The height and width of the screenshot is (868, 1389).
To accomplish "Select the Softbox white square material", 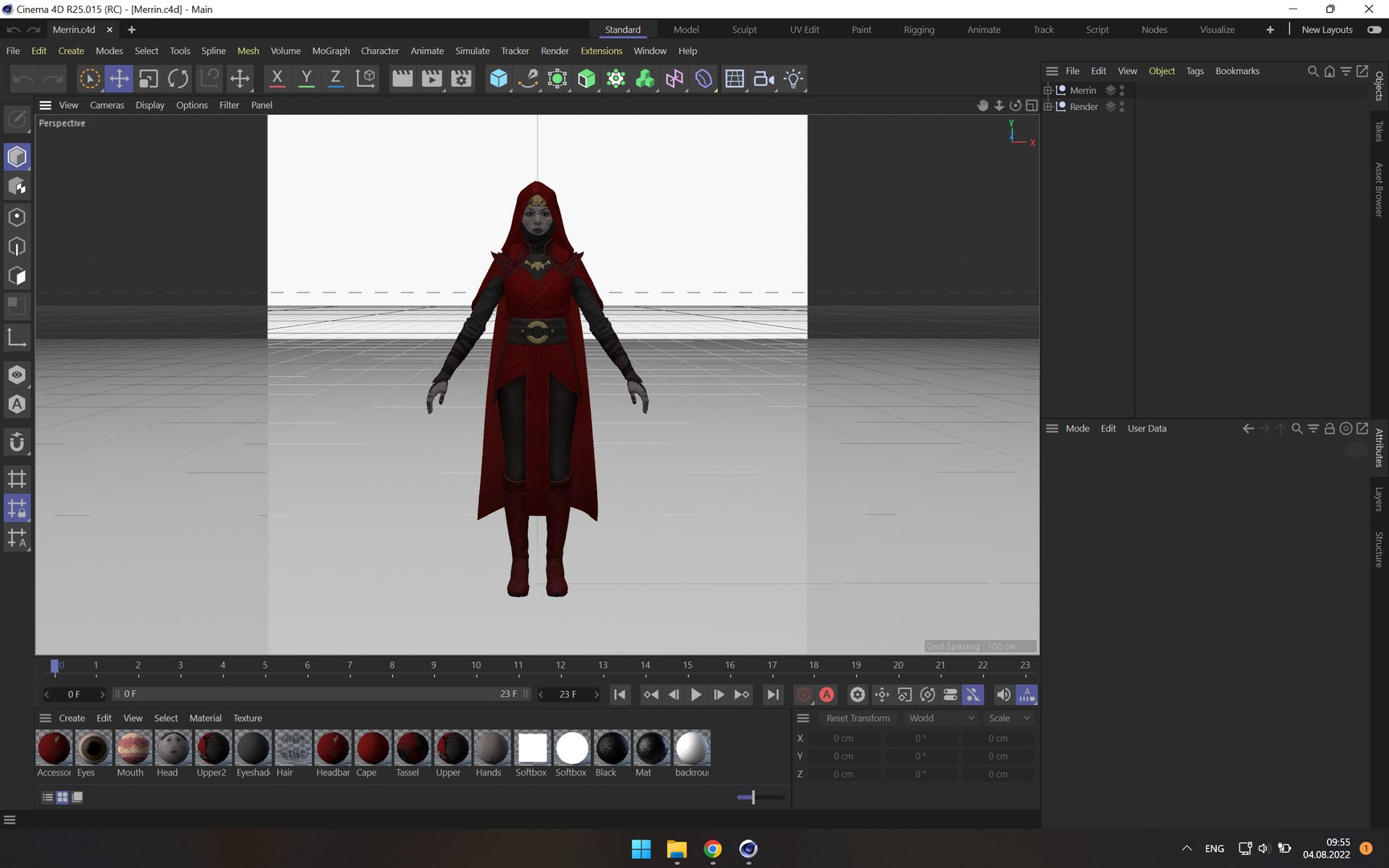I will [x=532, y=748].
